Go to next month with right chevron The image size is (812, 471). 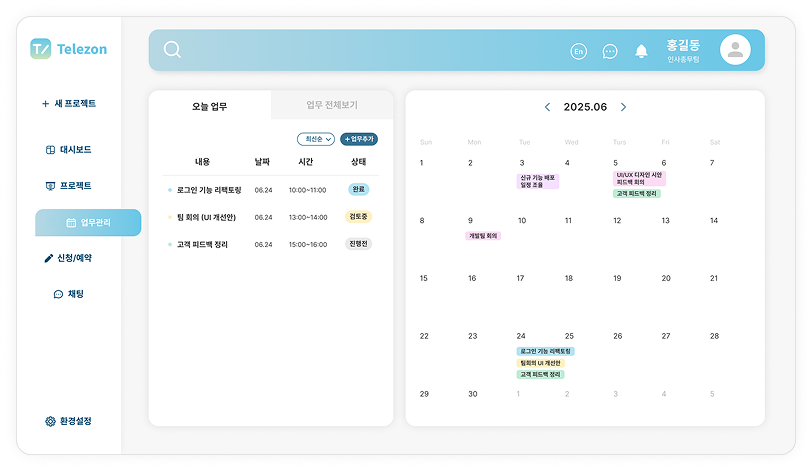tap(624, 107)
